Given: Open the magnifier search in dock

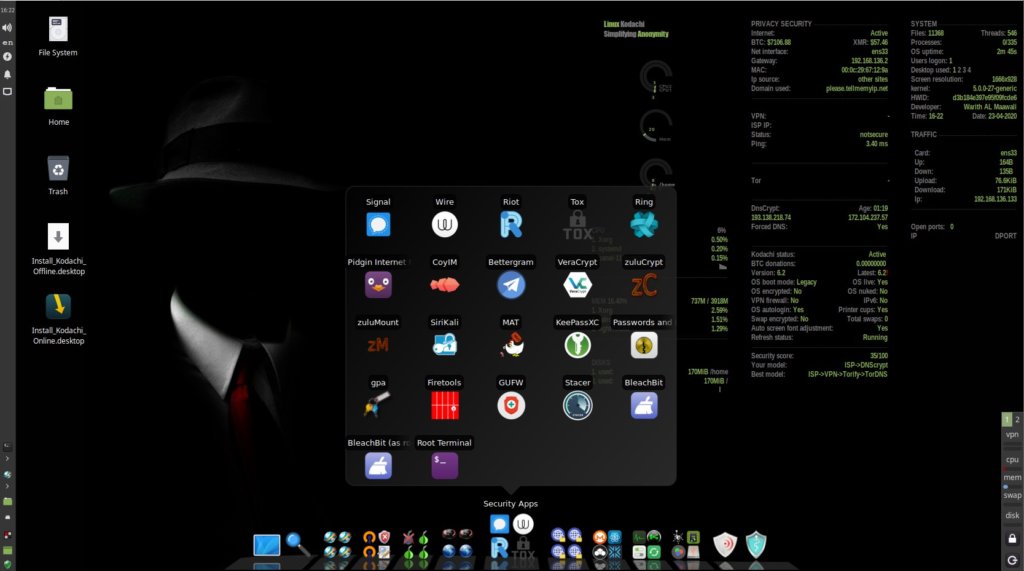Looking at the screenshot, I should click(x=298, y=544).
